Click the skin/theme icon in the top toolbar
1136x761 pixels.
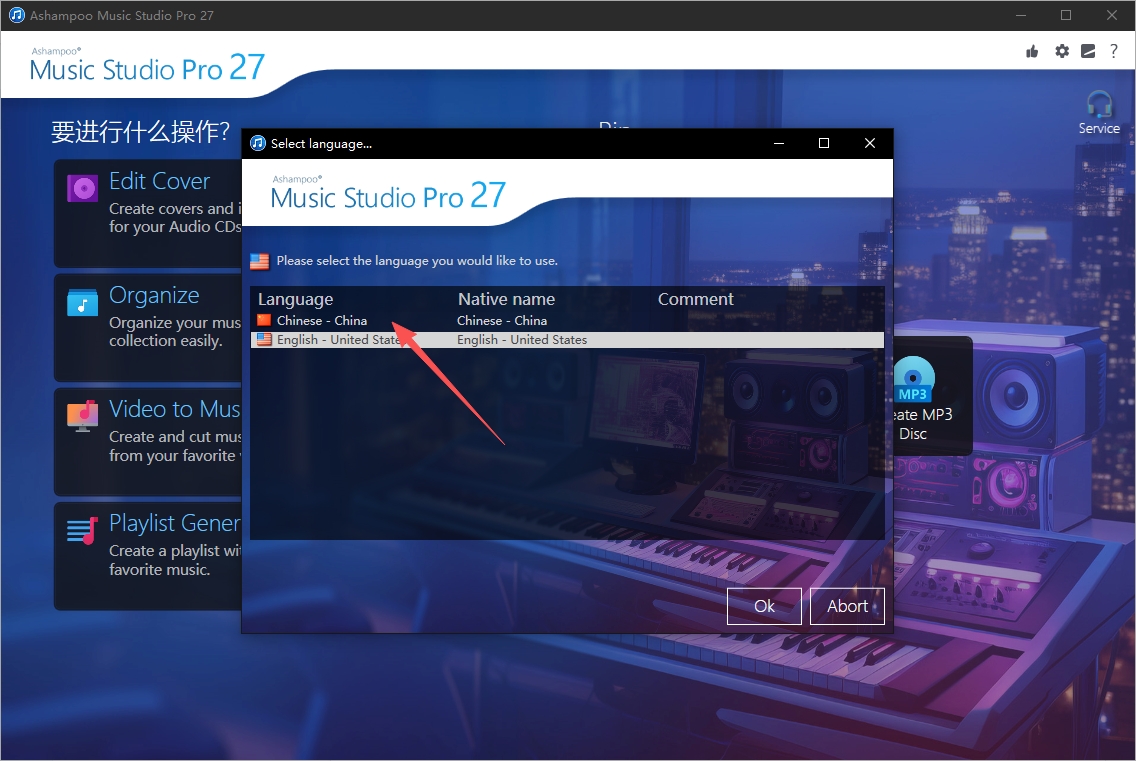1088,51
